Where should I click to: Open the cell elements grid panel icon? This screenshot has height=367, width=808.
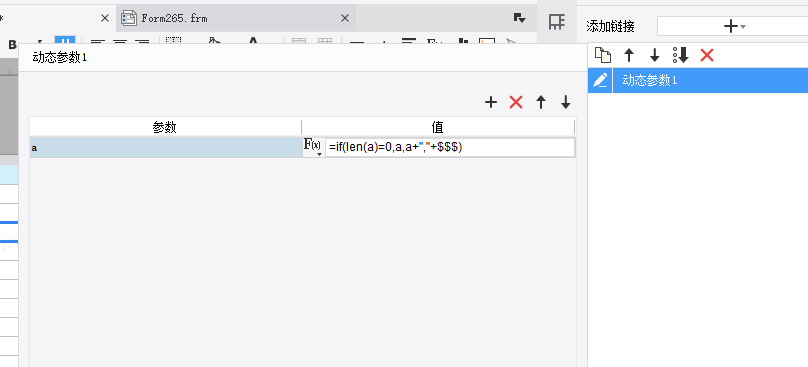pos(557,22)
